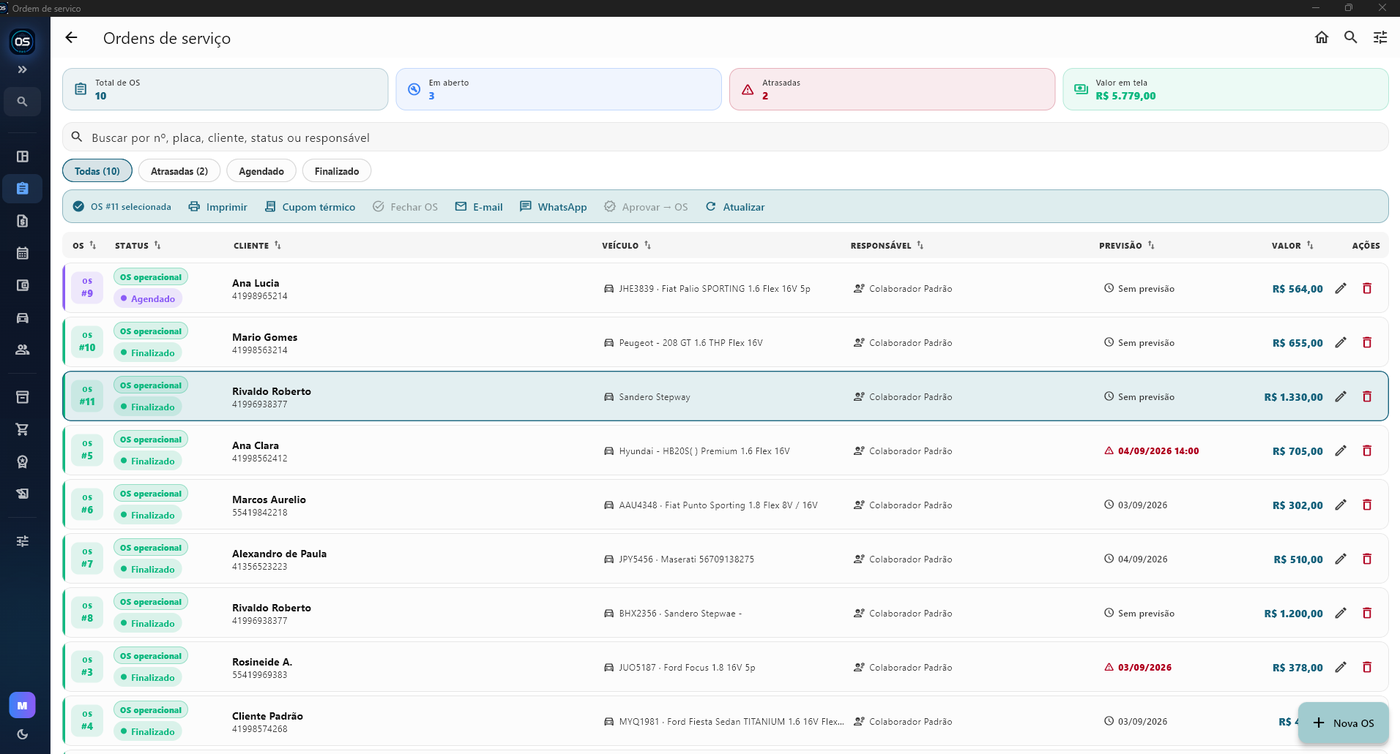
Task: Open the sliders settings icon in sidebar
Action: coord(22,541)
